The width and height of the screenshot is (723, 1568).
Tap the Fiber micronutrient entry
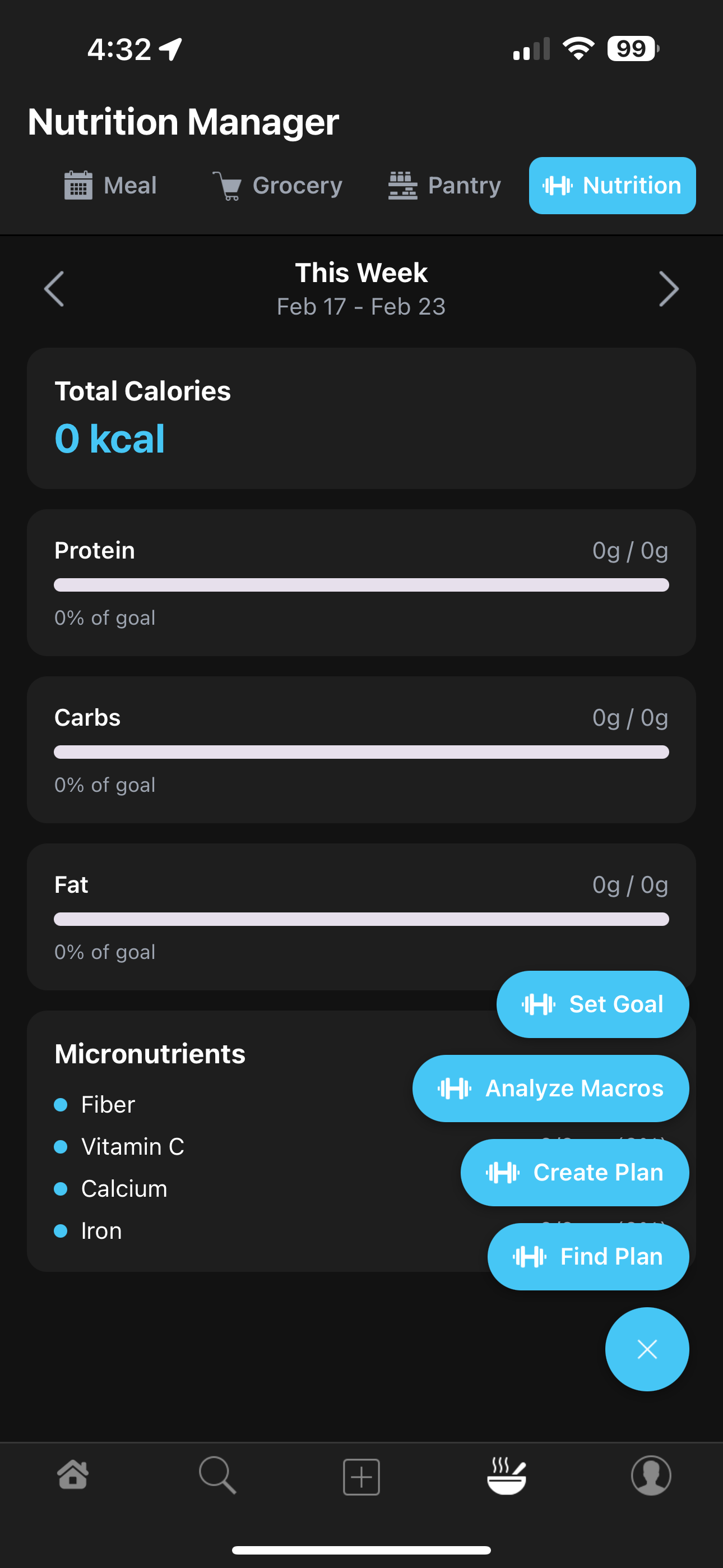[x=108, y=1105]
